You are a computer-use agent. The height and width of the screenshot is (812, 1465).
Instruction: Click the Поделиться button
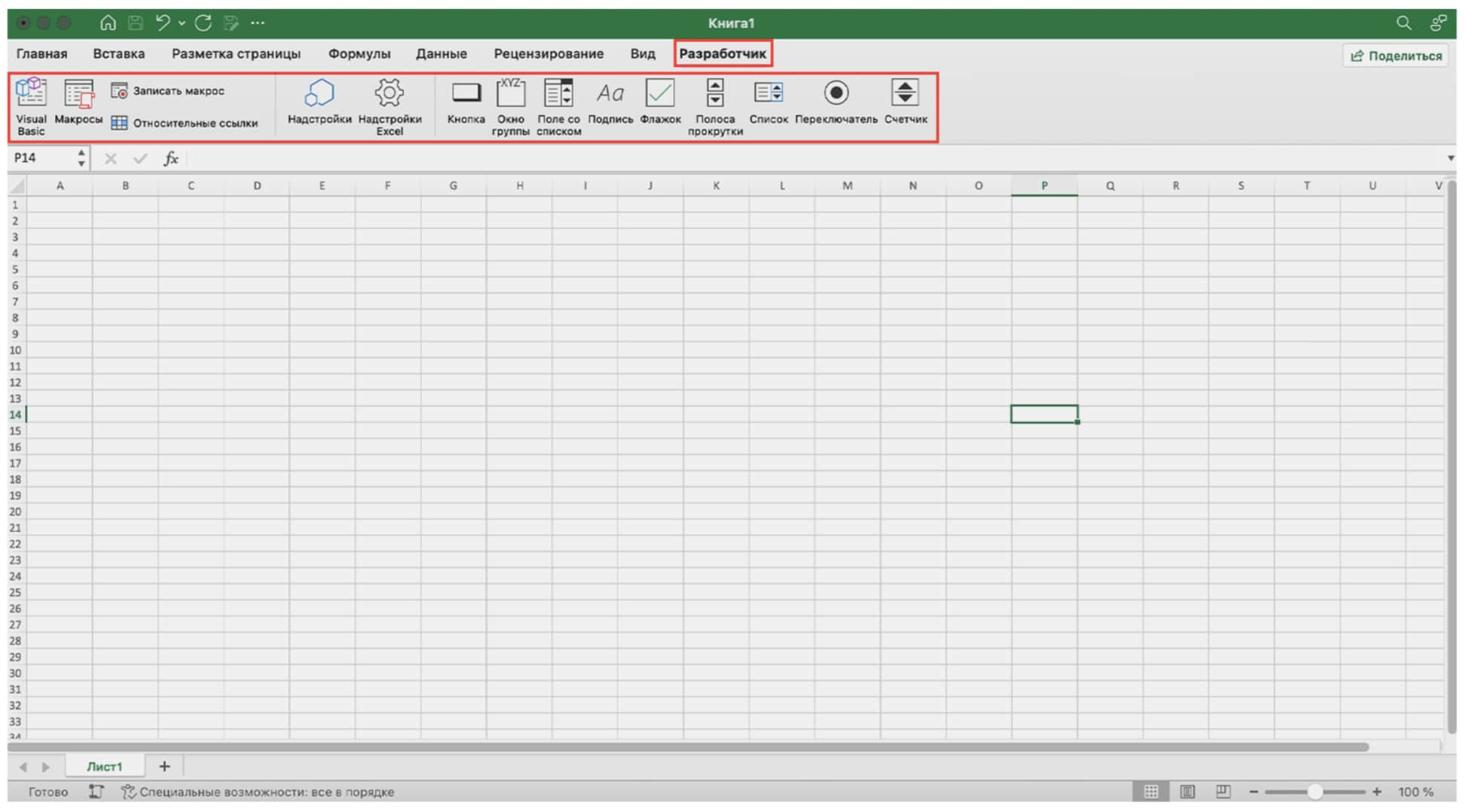click(1396, 56)
